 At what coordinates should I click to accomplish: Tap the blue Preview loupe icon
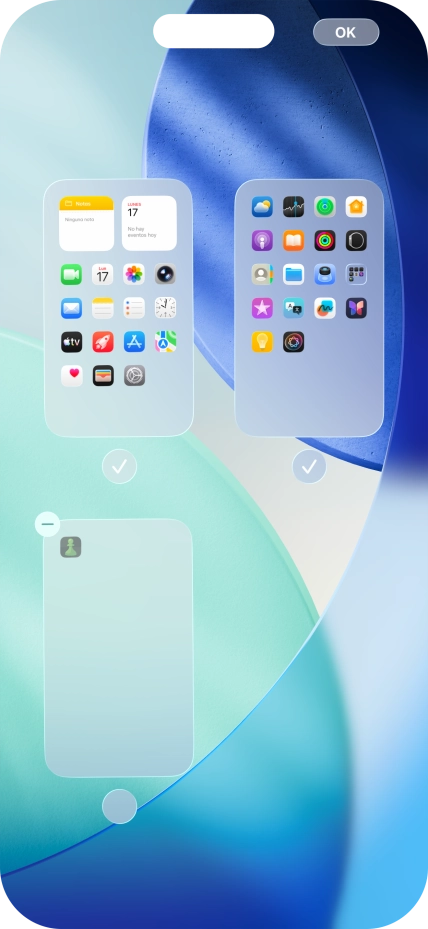pyautogui.click(x=325, y=274)
